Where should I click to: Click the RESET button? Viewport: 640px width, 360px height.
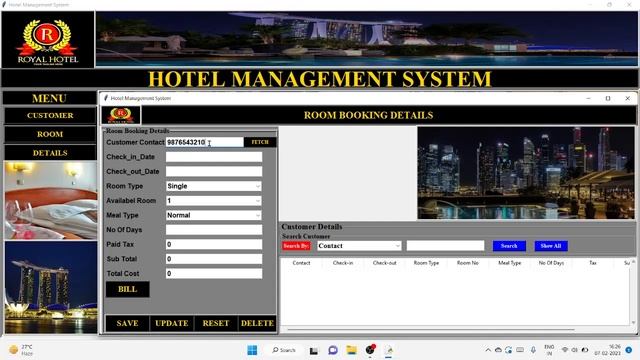216,323
